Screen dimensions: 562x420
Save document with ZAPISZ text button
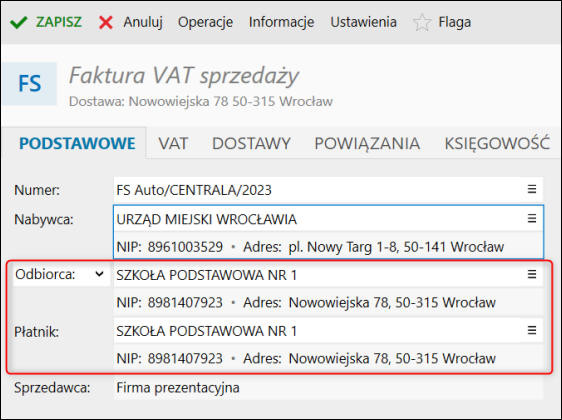(59, 22)
